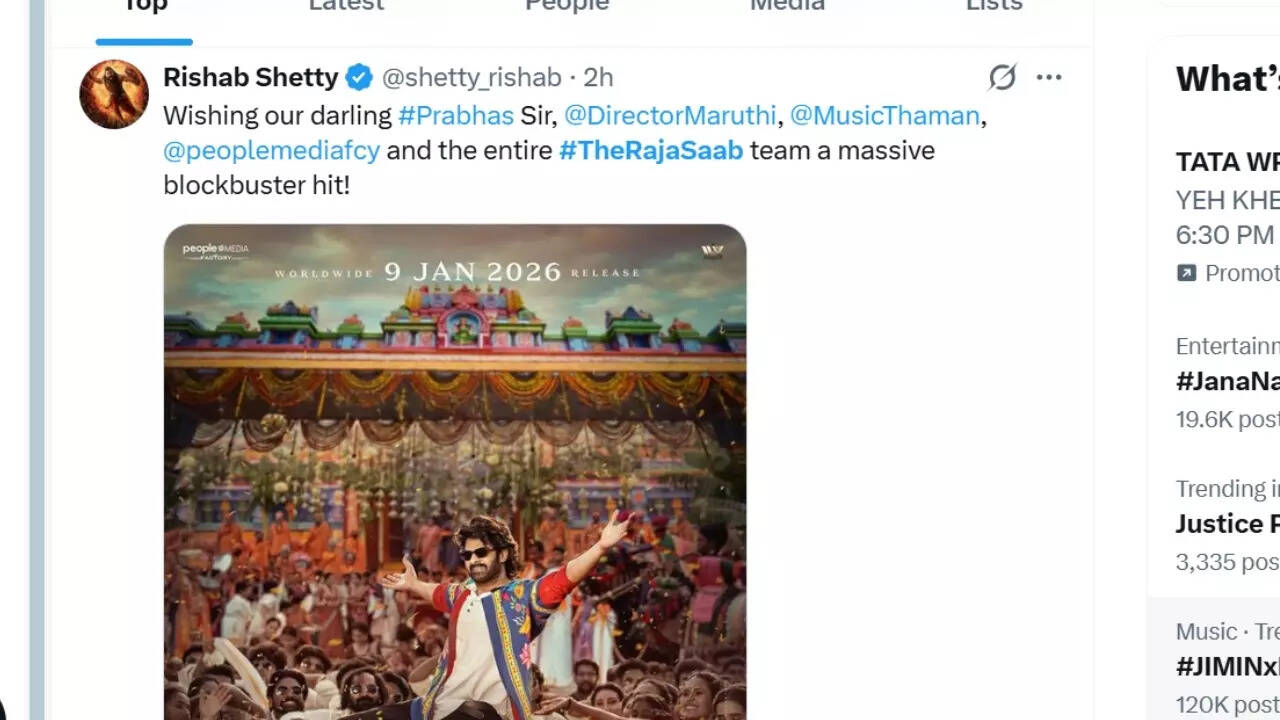Open the #Prabhas hashtag
Viewport: 1280px width, 720px height.
pos(455,115)
